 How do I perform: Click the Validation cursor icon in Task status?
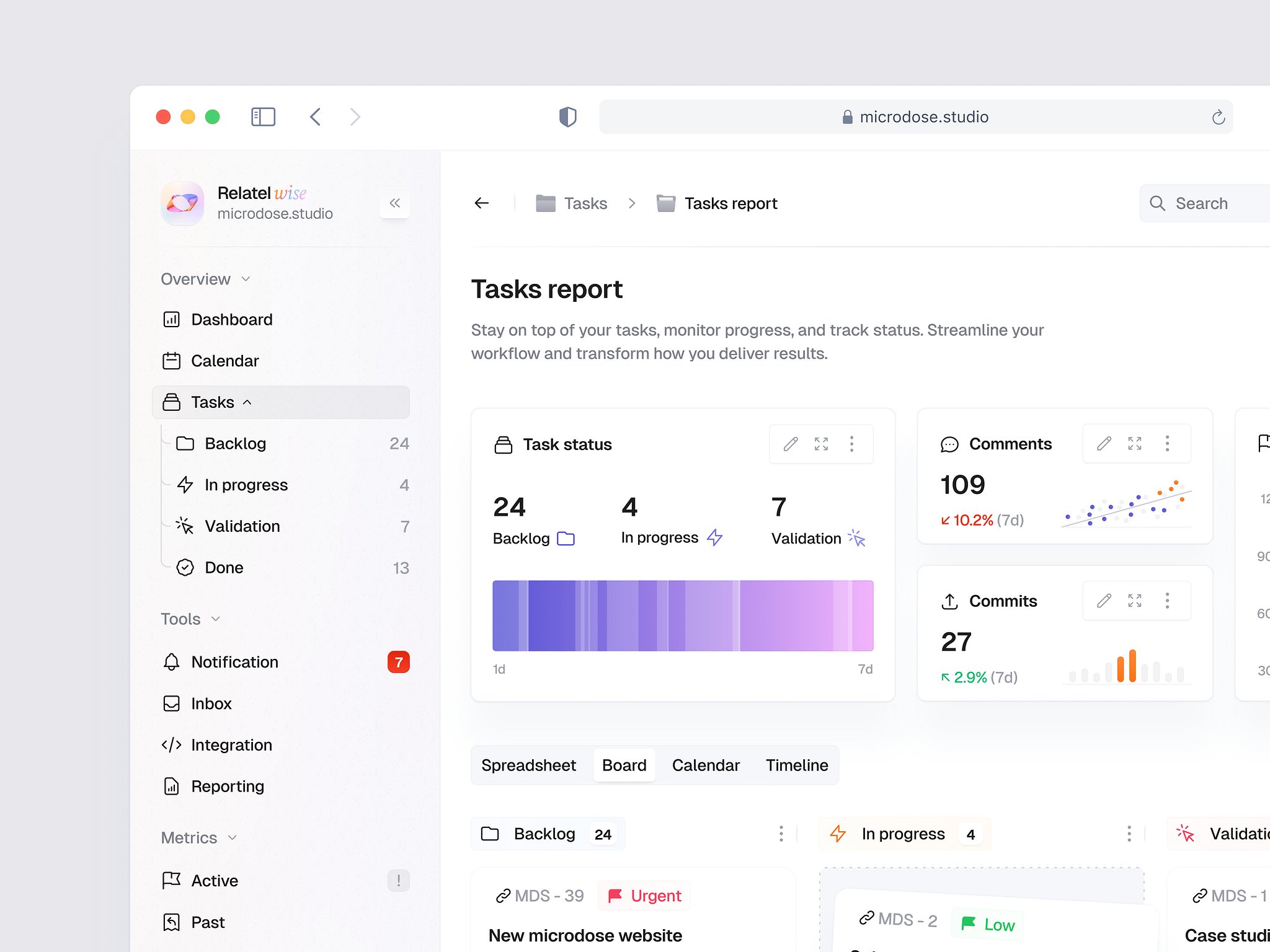click(x=857, y=538)
